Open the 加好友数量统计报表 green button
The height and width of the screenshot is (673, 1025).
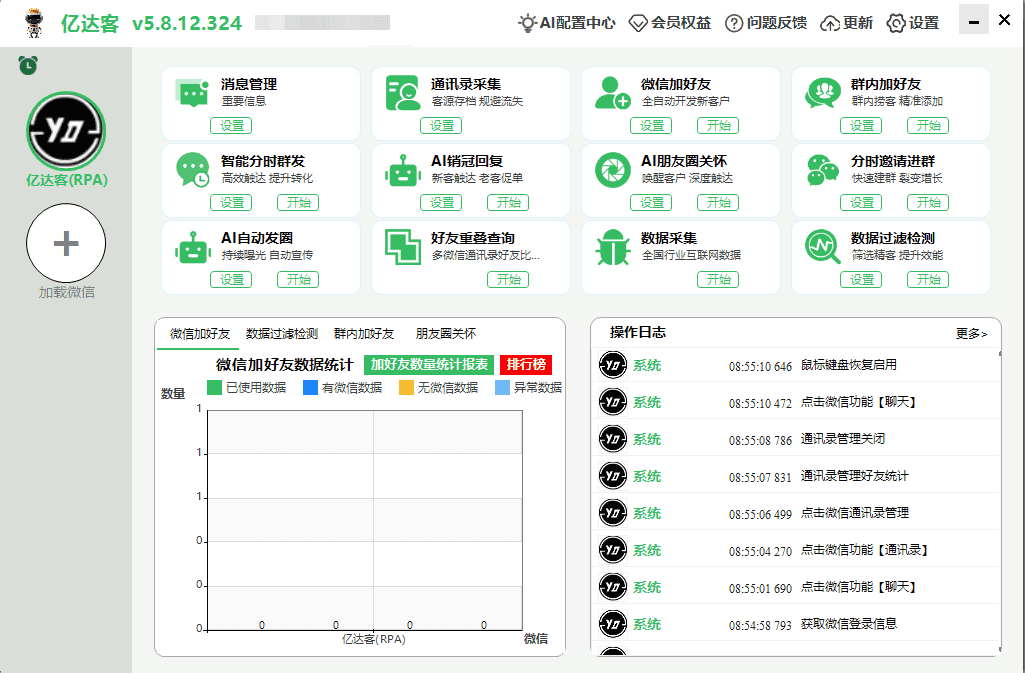pos(429,365)
